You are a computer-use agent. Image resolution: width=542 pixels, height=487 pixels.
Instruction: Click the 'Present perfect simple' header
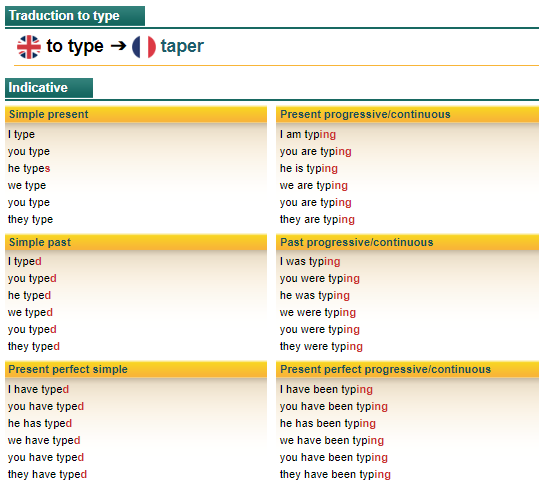(136, 369)
